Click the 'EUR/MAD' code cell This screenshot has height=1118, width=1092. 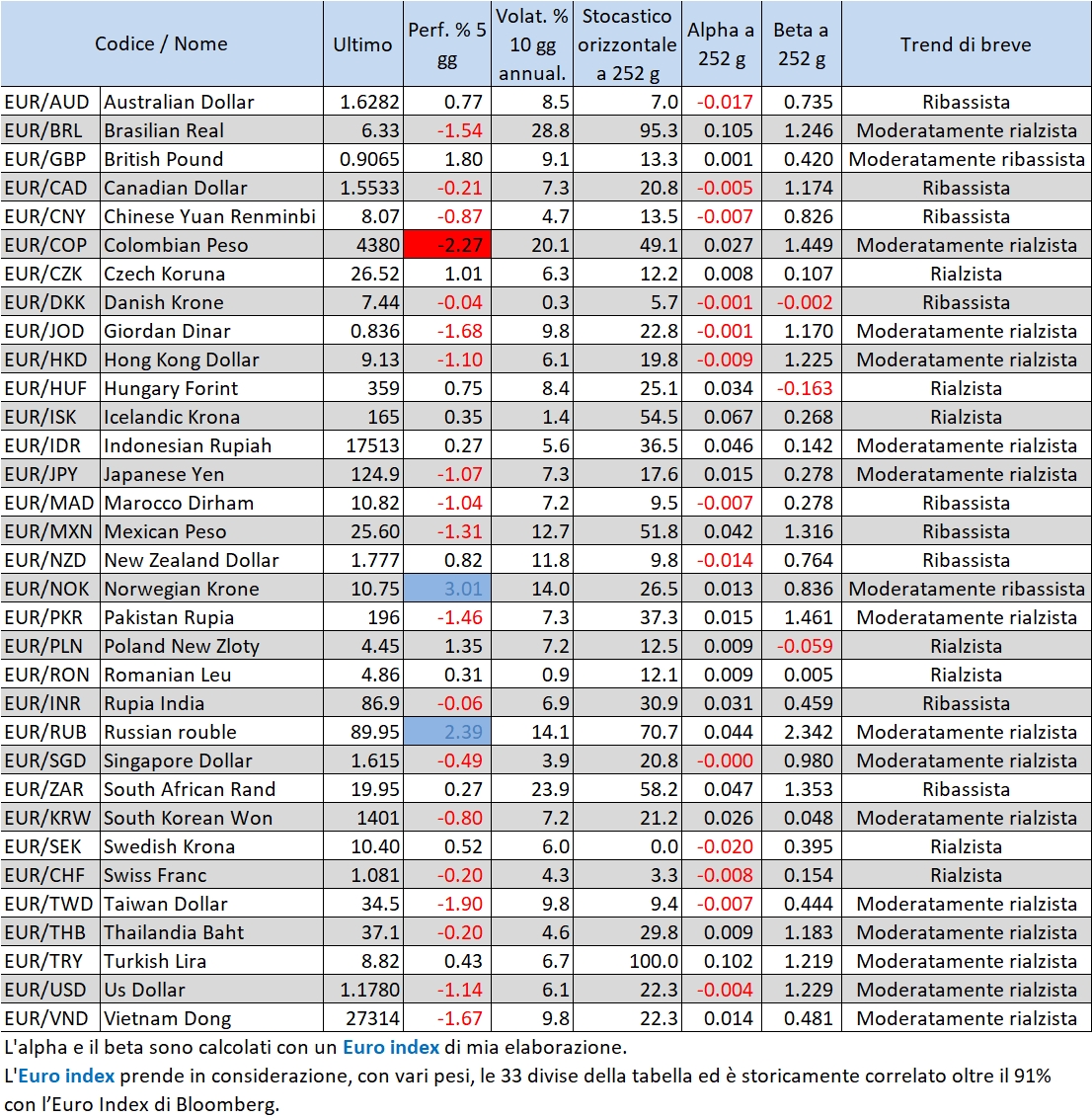click(50, 503)
